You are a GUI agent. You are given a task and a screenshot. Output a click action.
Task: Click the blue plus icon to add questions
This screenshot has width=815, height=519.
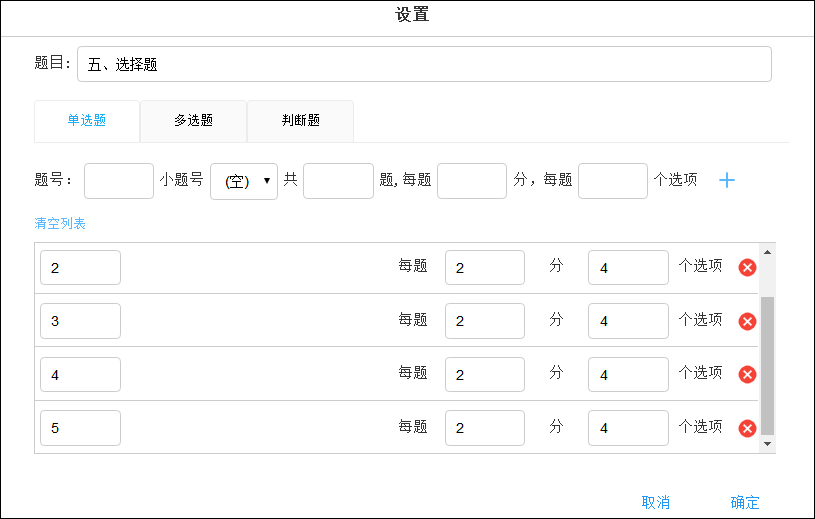tap(727, 180)
